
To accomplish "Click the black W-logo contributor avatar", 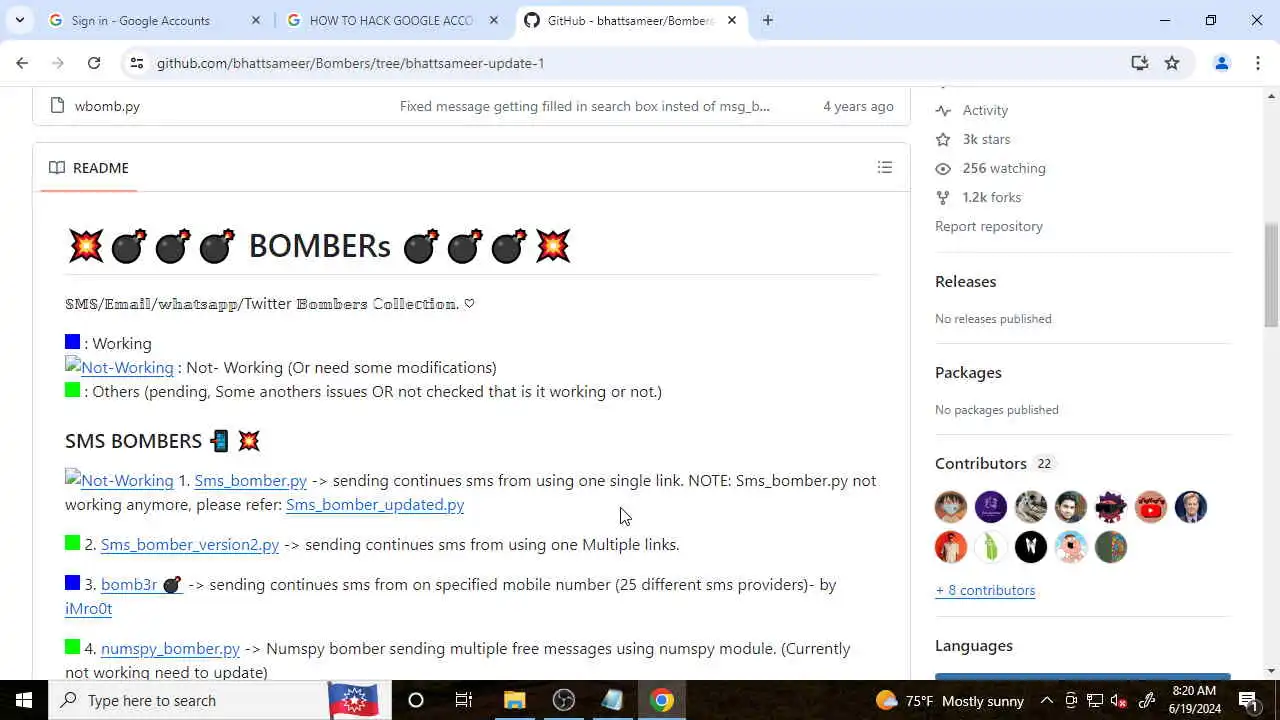I will (x=1031, y=547).
